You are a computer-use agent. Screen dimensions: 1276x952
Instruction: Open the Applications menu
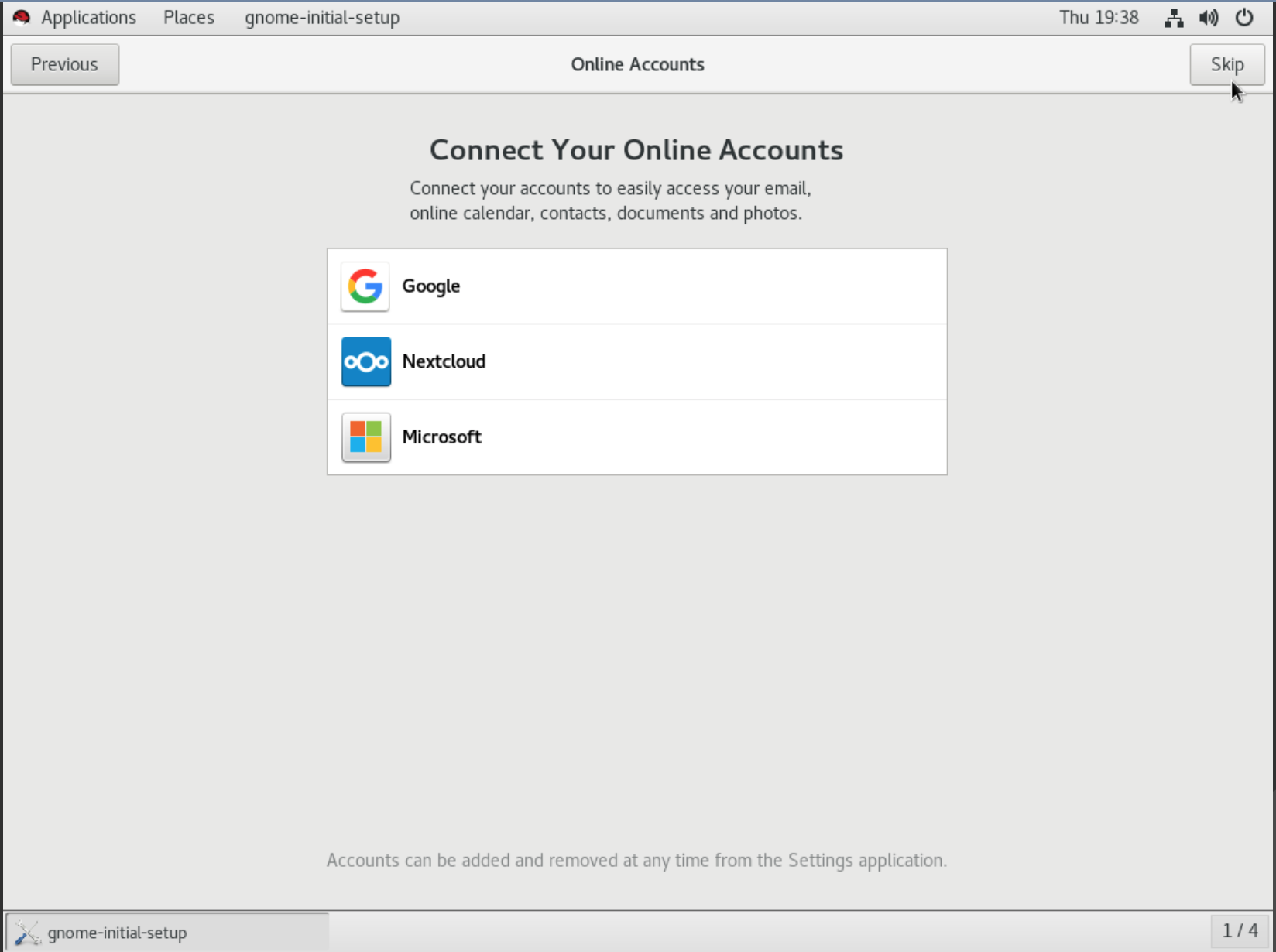tap(88, 18)
